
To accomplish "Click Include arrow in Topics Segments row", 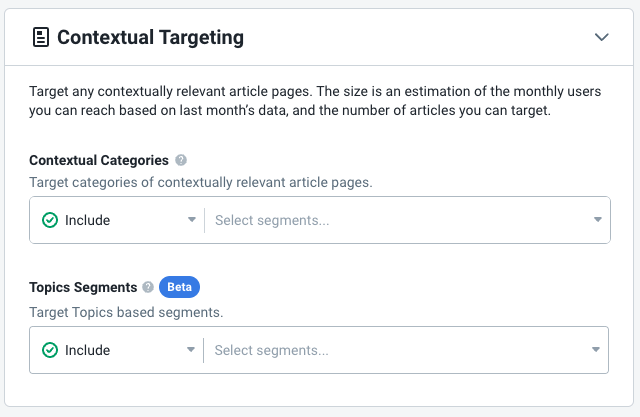I will click(x=191, y=350).
